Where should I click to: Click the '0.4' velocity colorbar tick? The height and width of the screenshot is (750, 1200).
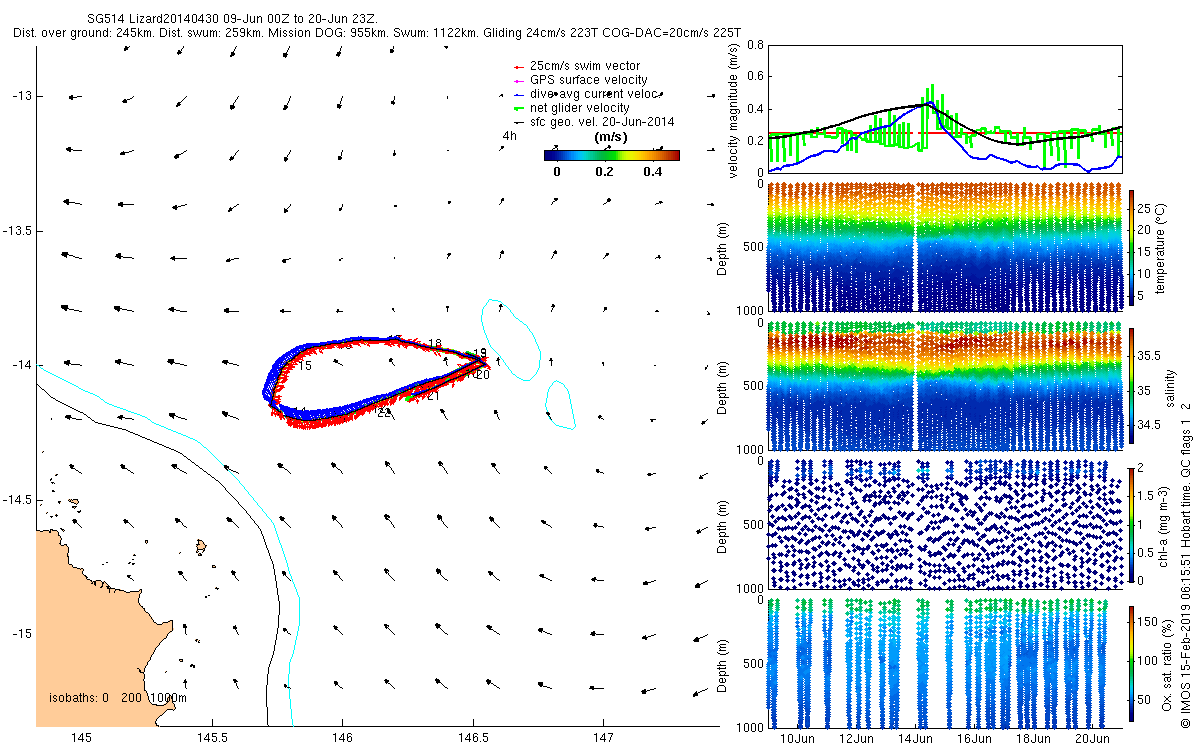[x=655, y=172]
